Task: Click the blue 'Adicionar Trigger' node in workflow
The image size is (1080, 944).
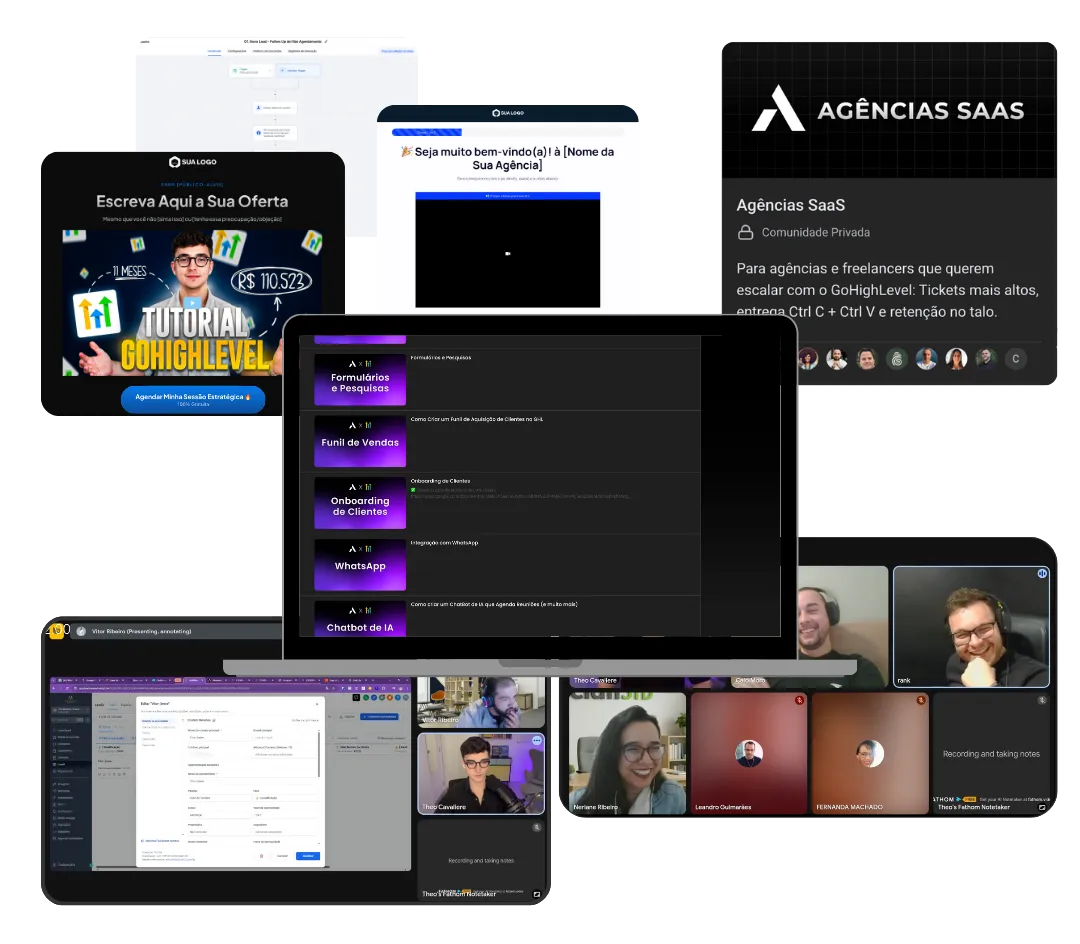Action: 298,70
